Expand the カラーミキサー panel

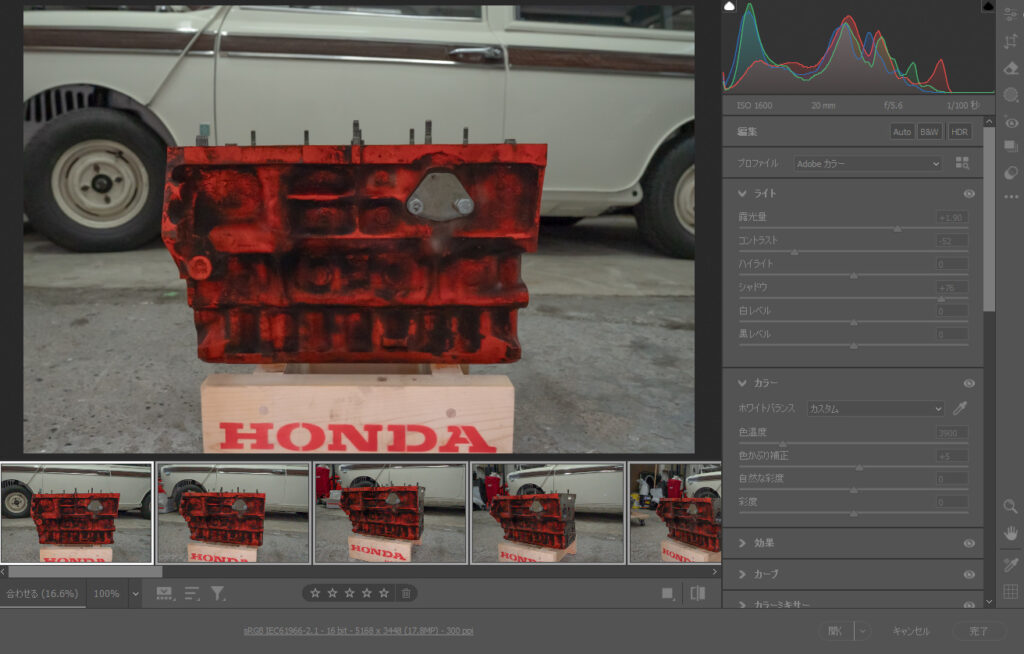tap(742, 605)
